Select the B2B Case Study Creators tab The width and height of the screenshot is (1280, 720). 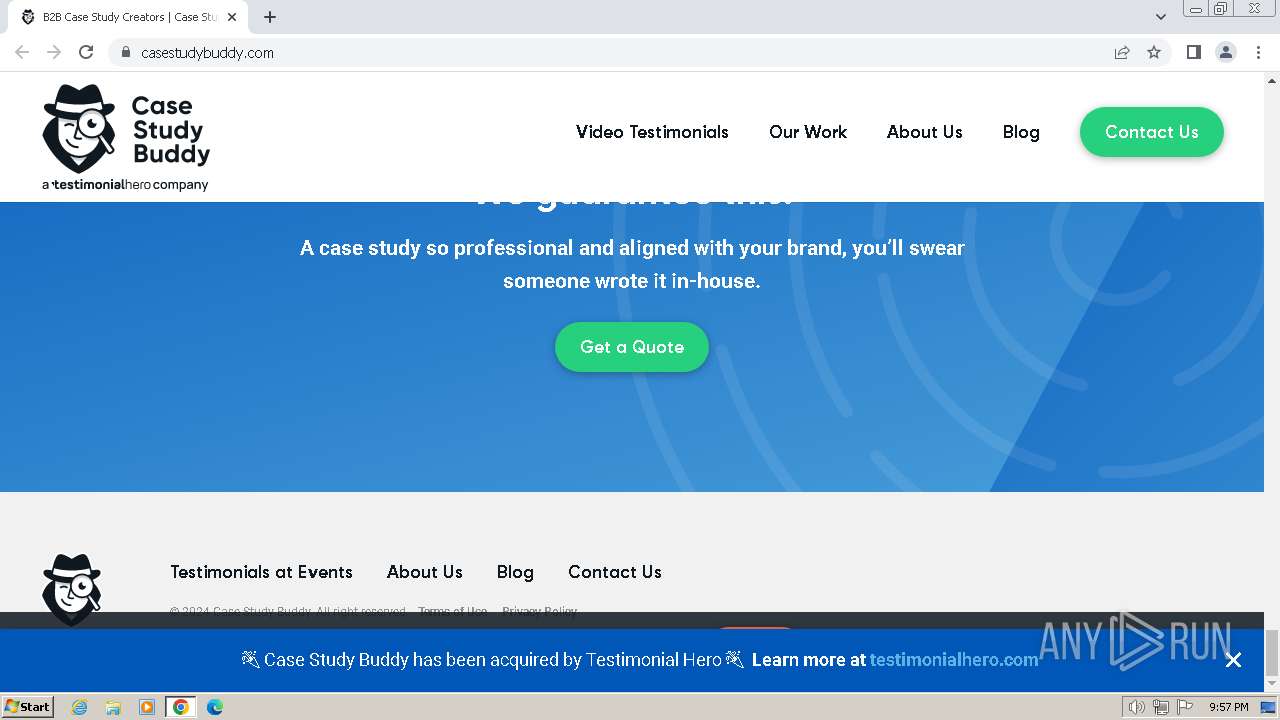click(x=128, y=17)
